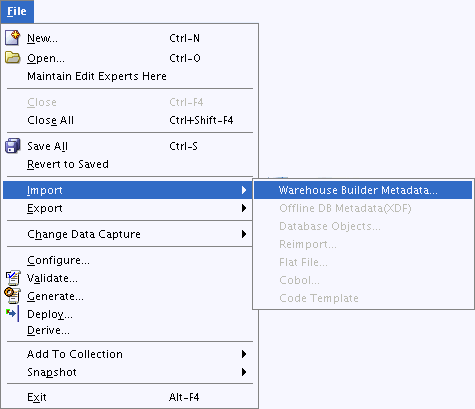475x409 pixels.
Task: Select the Import menu label
Action: (45, 190)
